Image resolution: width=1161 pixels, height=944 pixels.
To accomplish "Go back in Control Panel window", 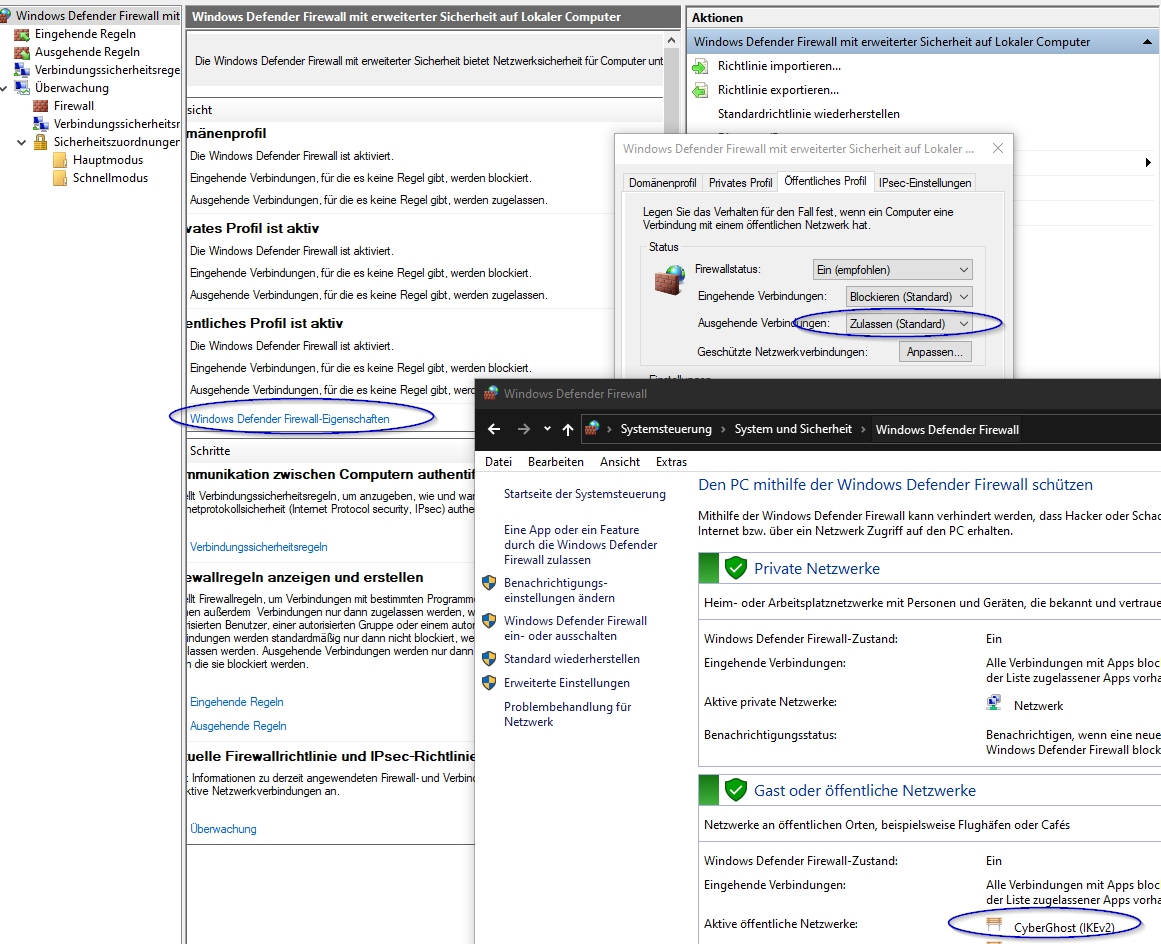I will point(494,429).
